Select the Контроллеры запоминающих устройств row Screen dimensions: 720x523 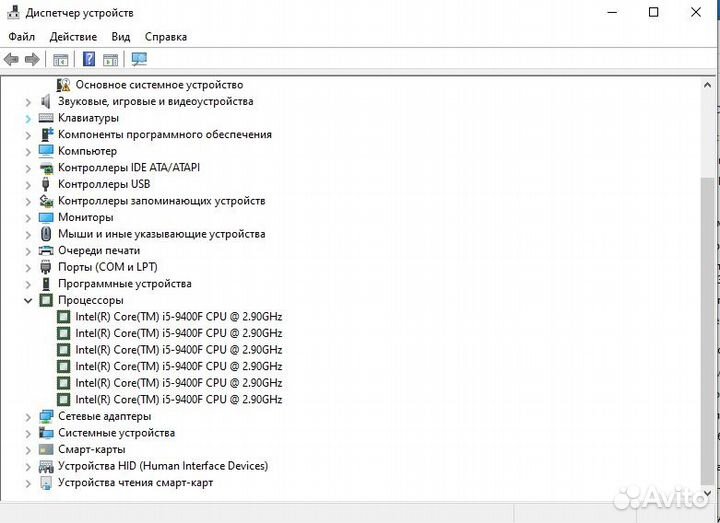tap(162, 201)
